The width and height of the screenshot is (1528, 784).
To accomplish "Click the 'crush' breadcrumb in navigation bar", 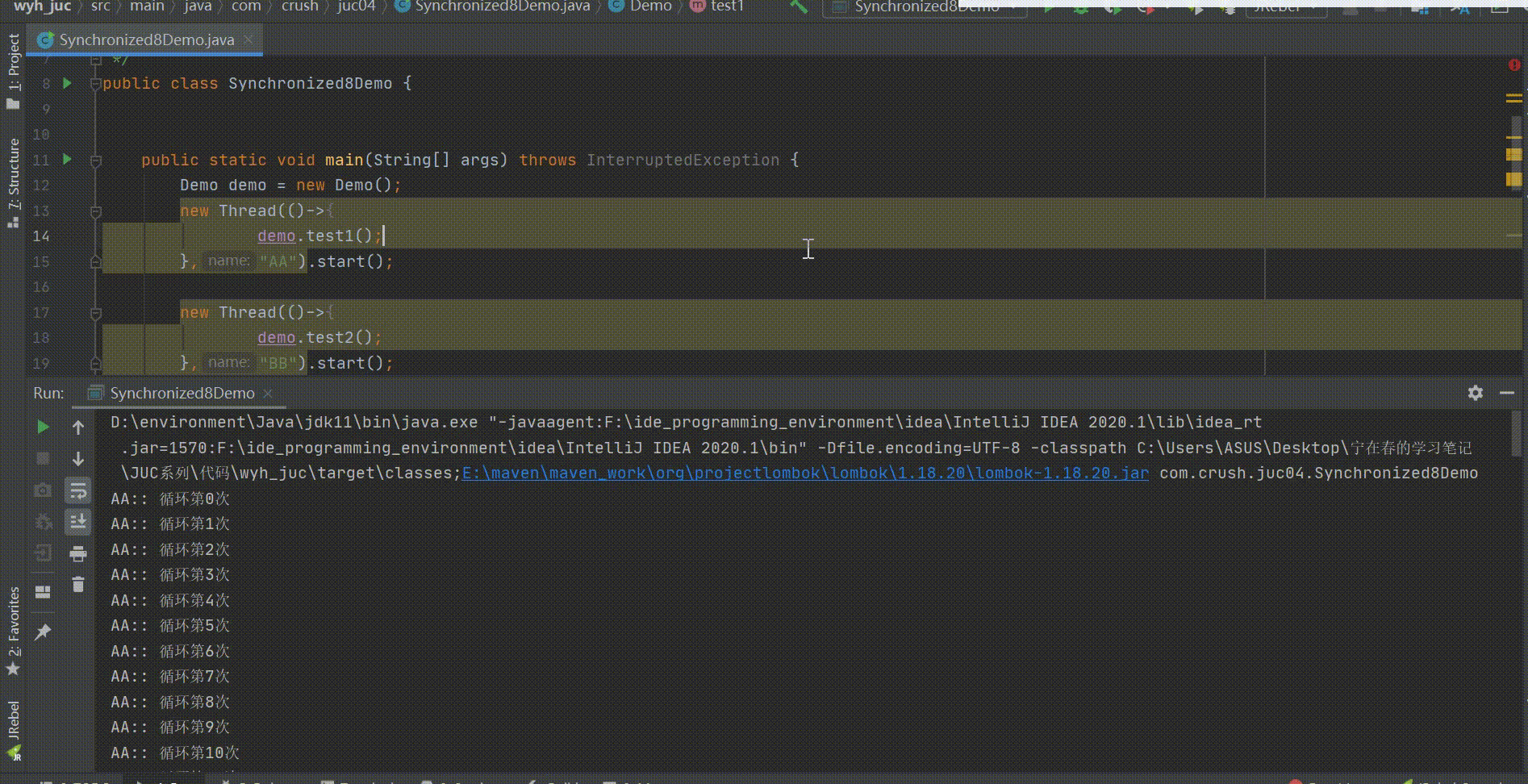I will [x=300, y=6].
